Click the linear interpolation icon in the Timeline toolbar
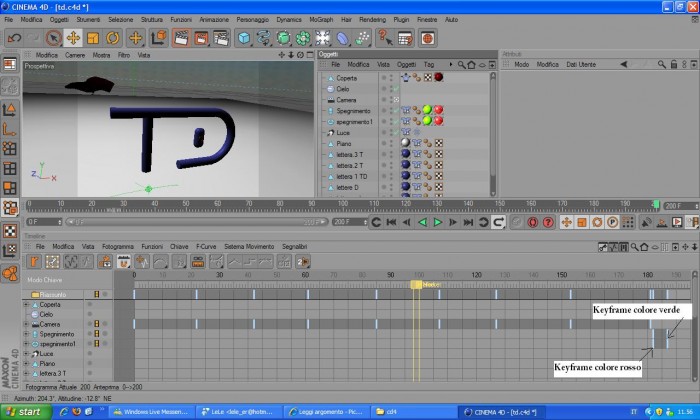The height and width of the screenshot is (420, 700). click(x=234, y=262)
